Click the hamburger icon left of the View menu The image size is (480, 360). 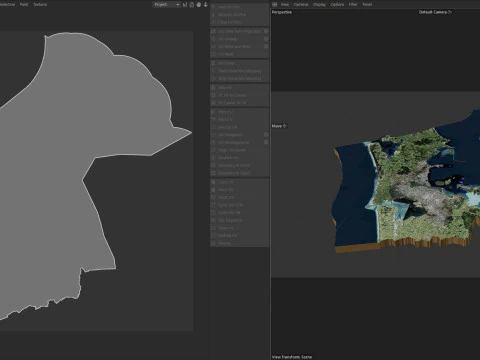(x=275, y=4)
